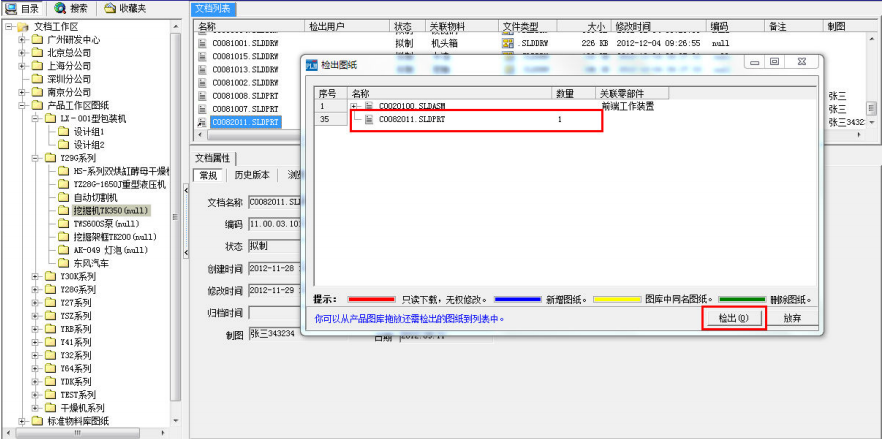Image resolution: width=884 pixels, height=439 pixels.
Task: Click the YSZ系列 folder icon
Action: coord(50,316)
